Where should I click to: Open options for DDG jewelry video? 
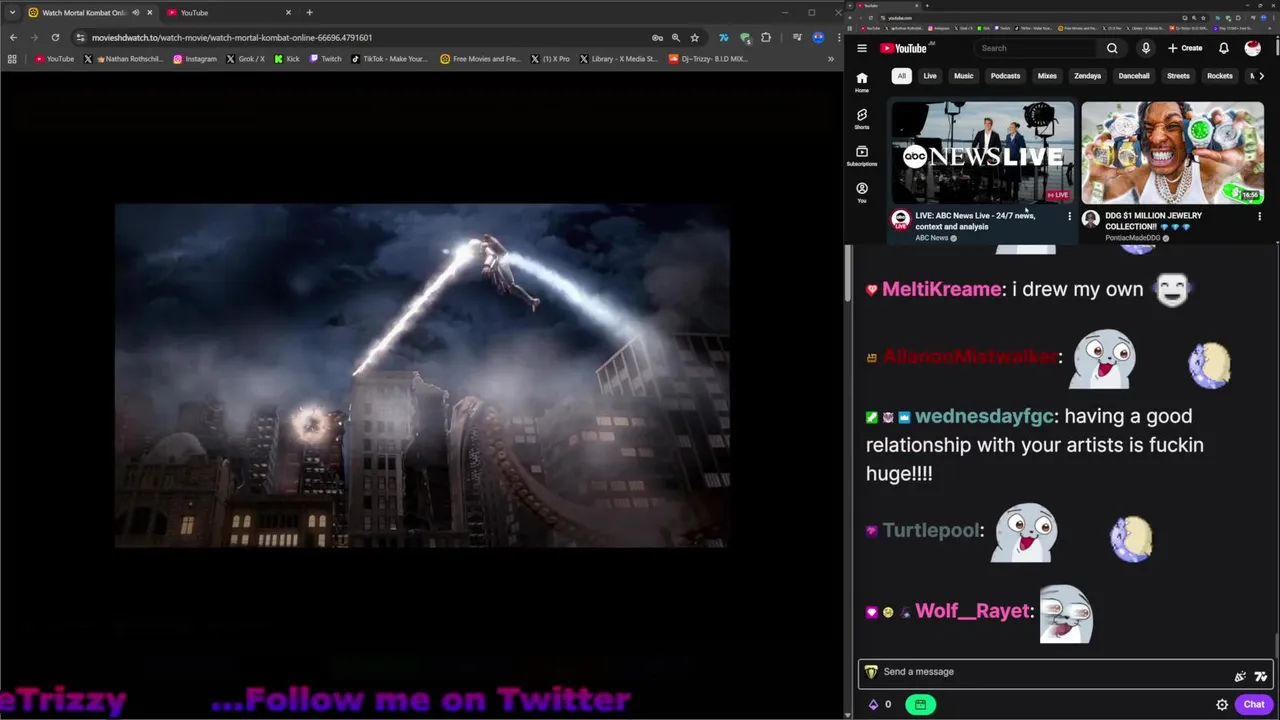[1259, 216]
